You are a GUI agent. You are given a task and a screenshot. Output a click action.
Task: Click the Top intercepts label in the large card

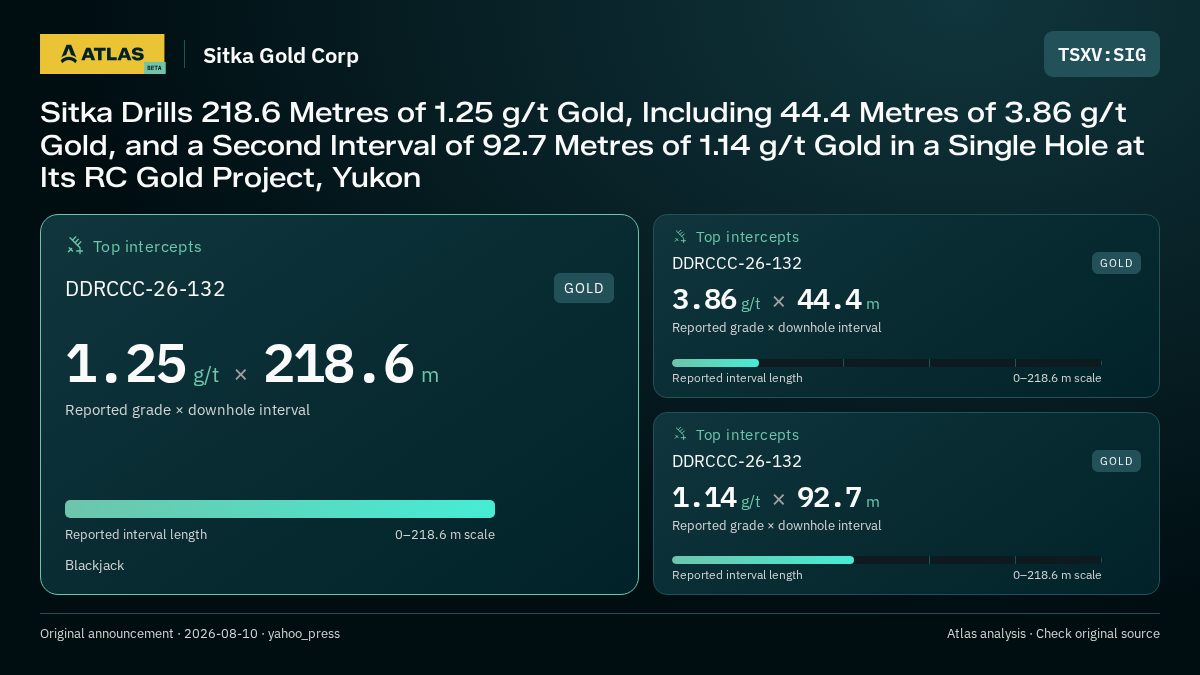[147, 246]
